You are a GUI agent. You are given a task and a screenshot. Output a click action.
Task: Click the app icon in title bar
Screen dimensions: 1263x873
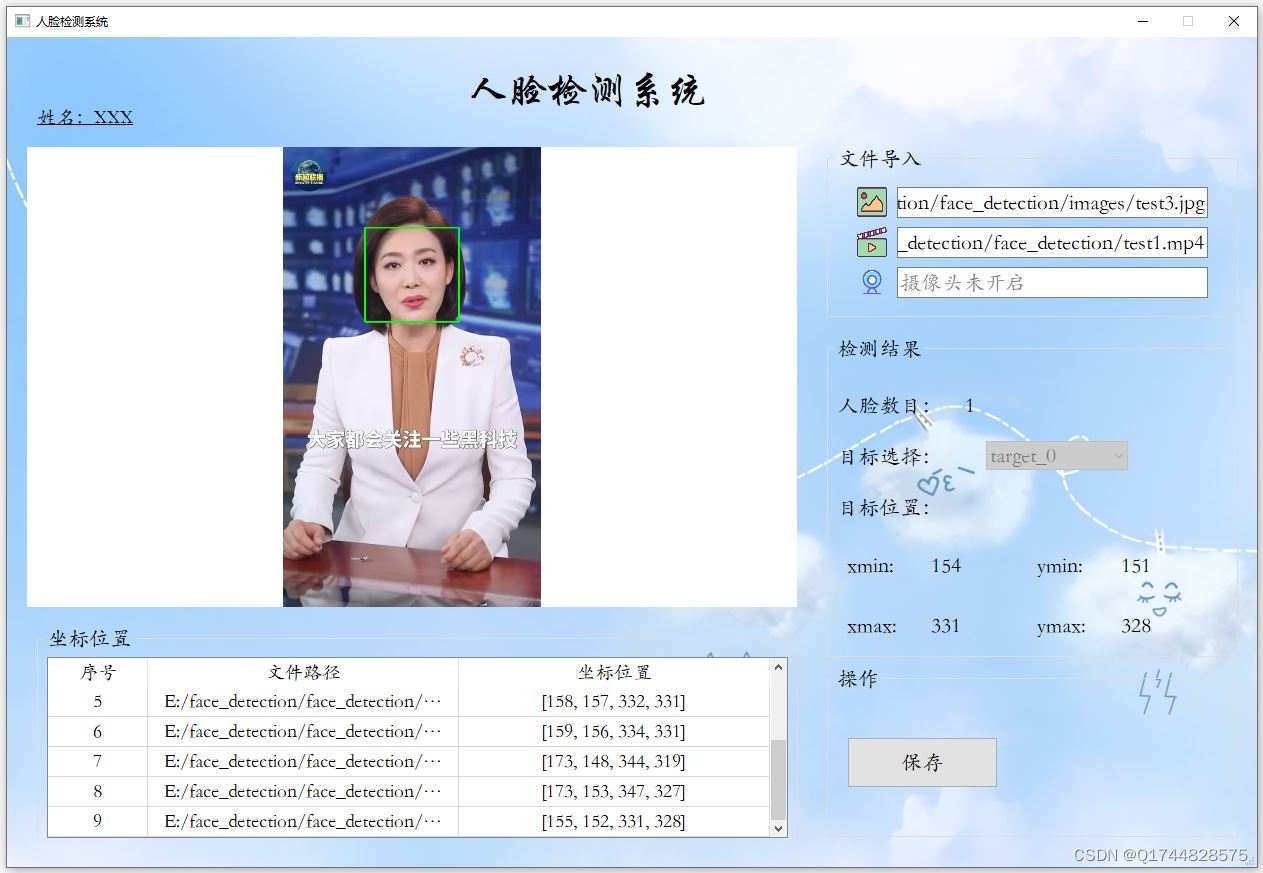pyautogui.click(x=22, y=21)
